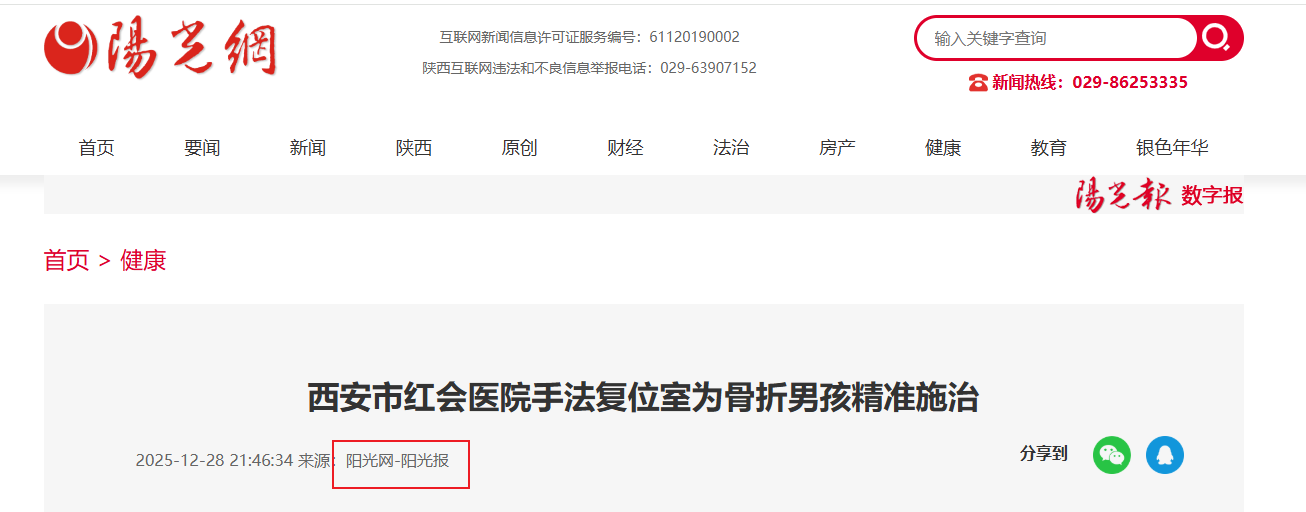The image size is (1306, 512).
Task: Select 健康 in the navigation bar
Action: [943, 148]
